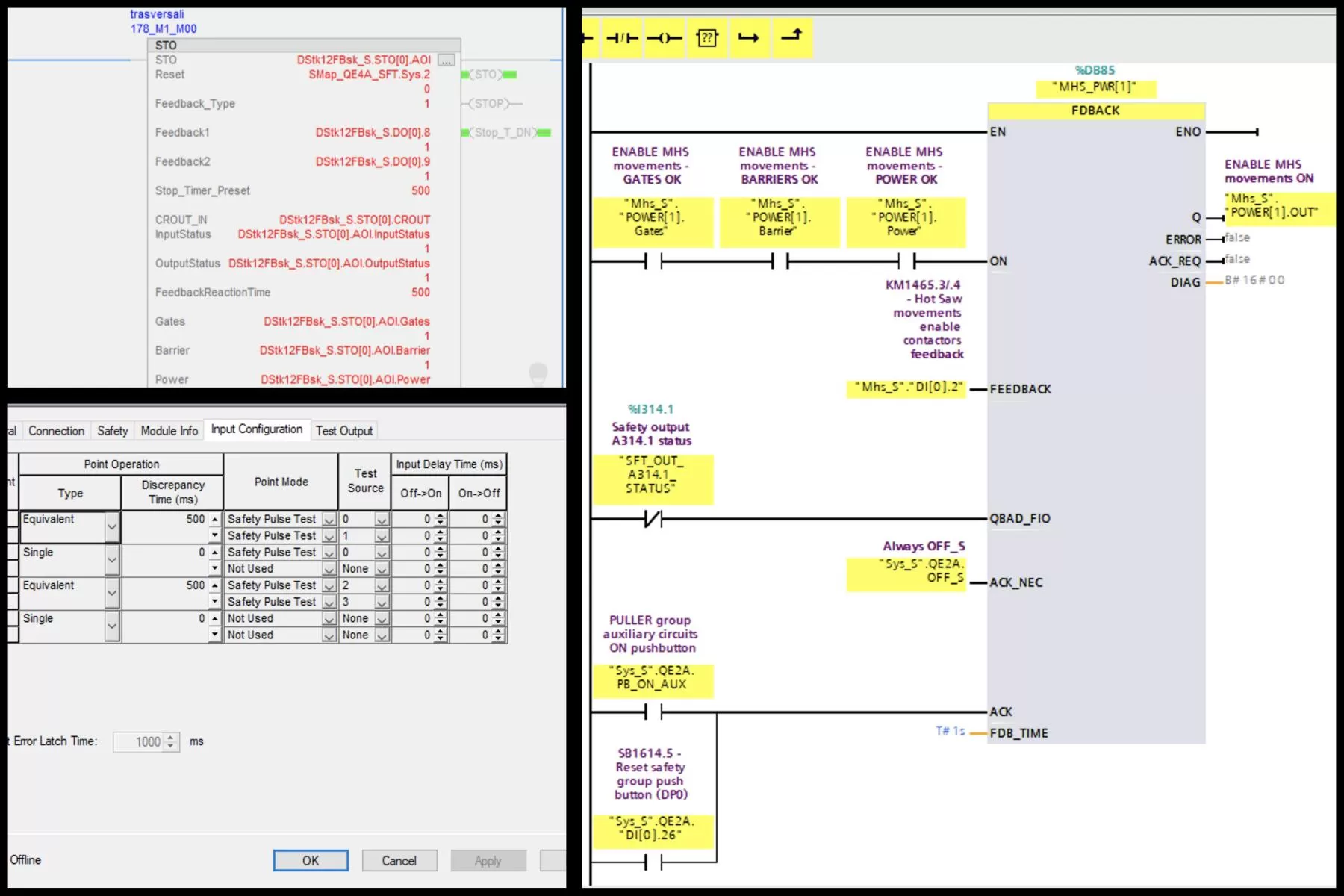
Task: Switch to the Safety tab
Action: [112, 431]
